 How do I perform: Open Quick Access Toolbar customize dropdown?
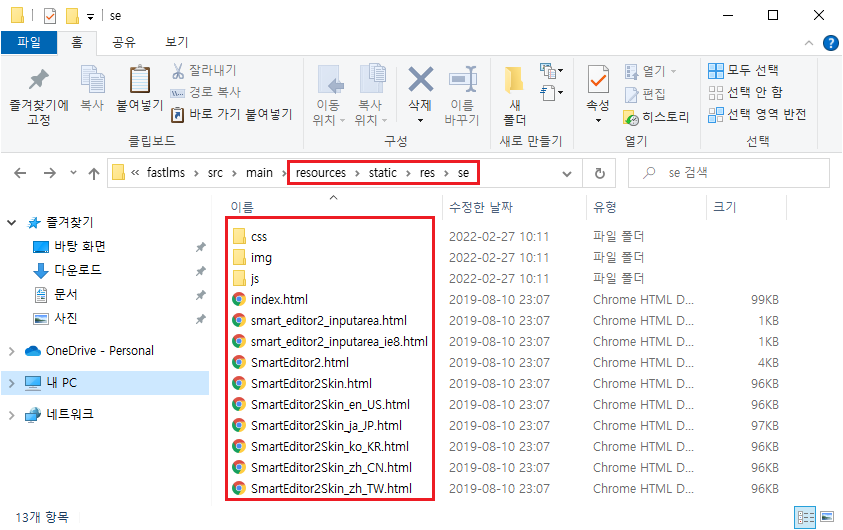tap(90, 17)
